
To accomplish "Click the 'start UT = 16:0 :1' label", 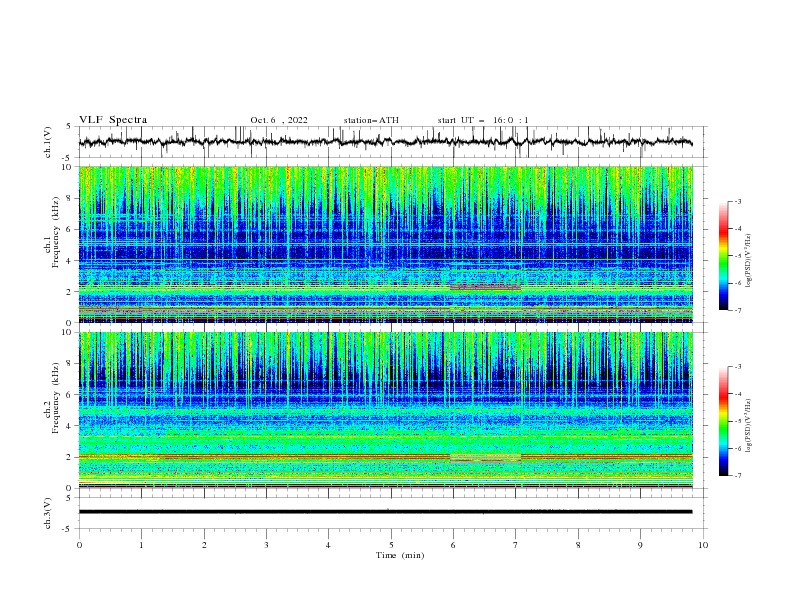I will [x=483, y=120].
